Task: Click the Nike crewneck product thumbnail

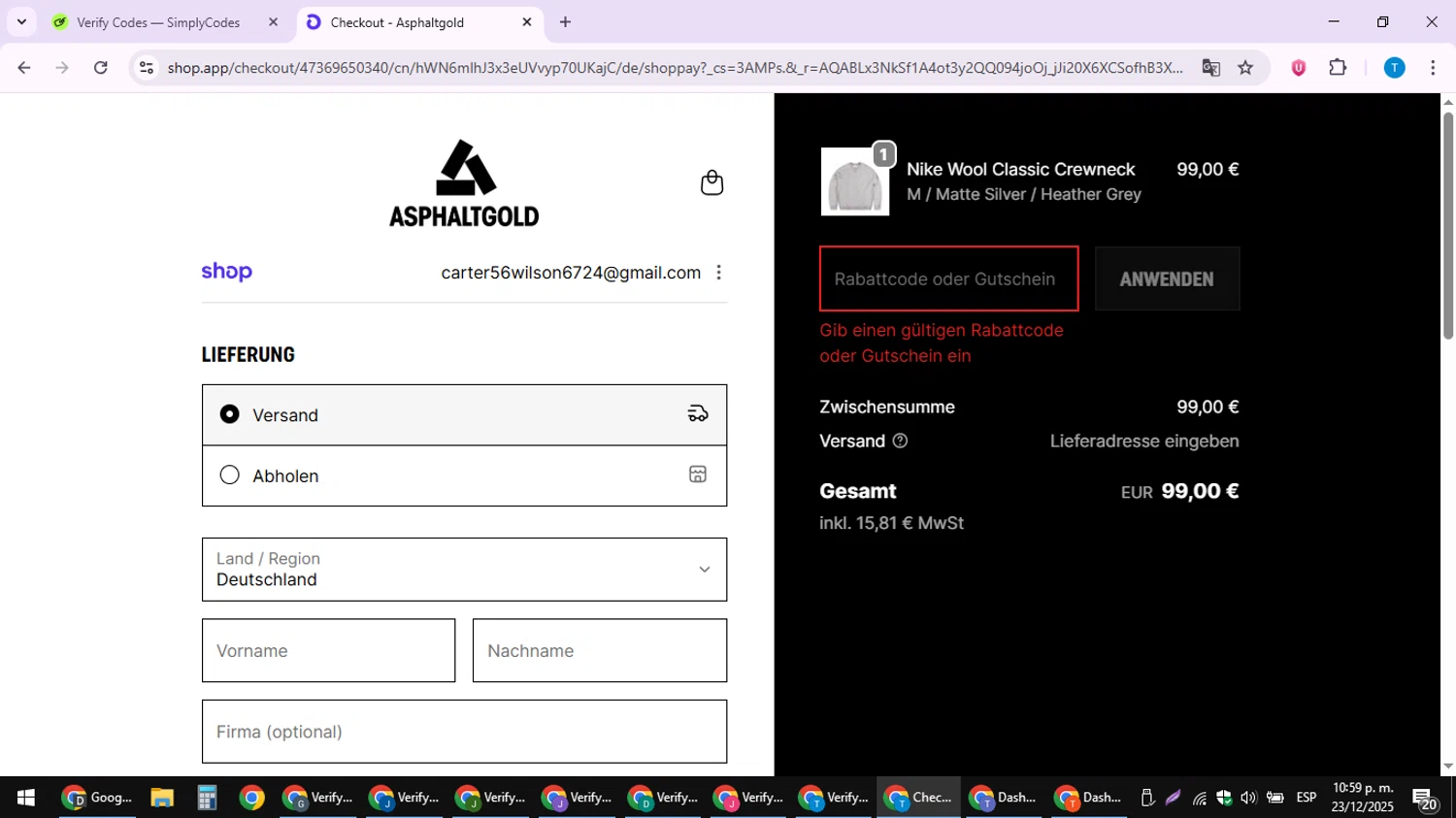Action: pos(855,181)
